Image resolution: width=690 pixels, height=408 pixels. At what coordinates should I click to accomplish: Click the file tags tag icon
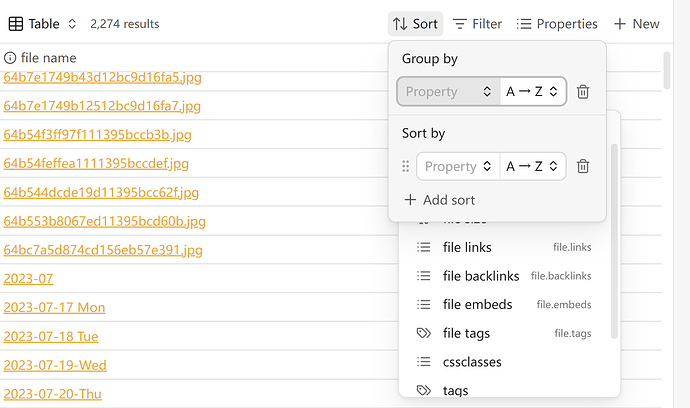point(423,333)
